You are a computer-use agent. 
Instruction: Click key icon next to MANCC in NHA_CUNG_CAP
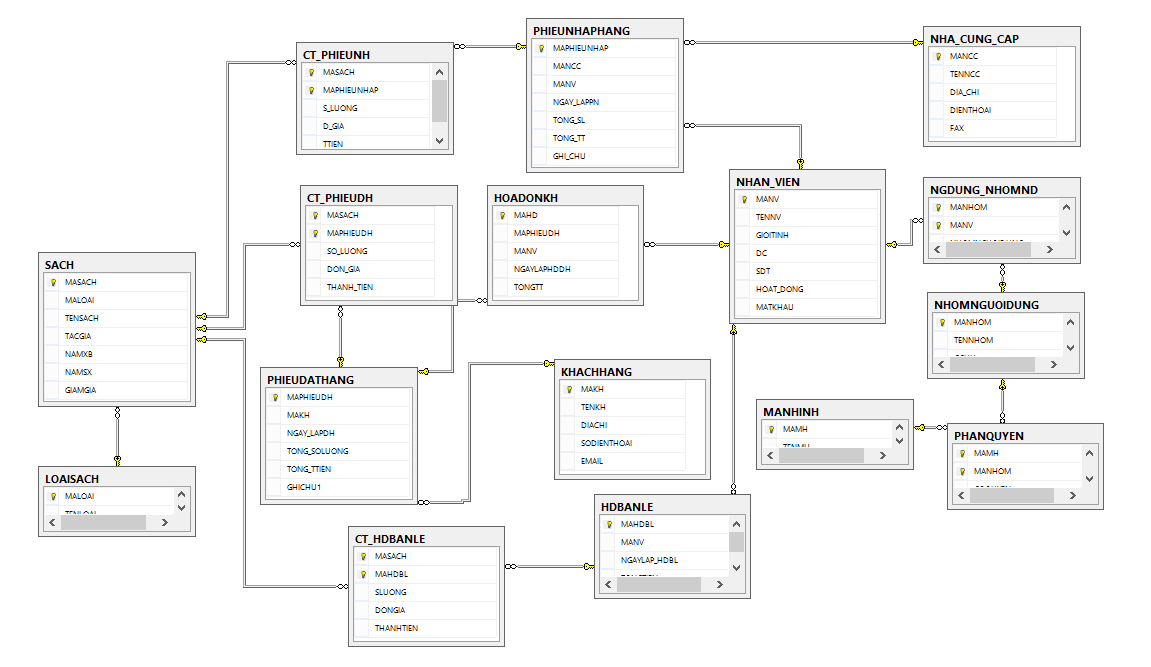(938, 57)
